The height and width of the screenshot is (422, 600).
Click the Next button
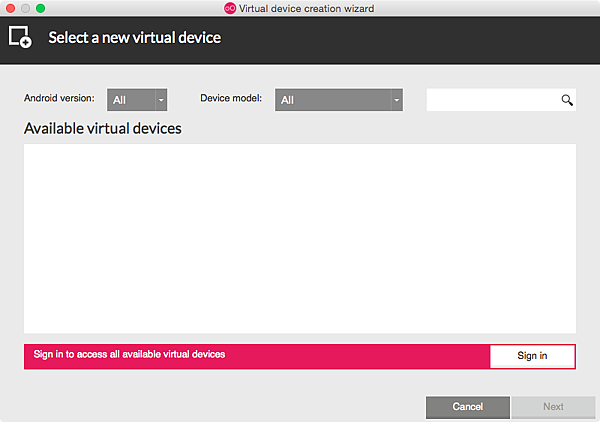553,407
